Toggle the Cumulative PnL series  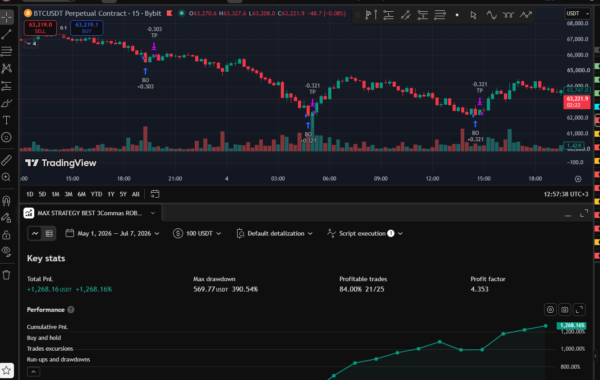[x=47, y=327]
